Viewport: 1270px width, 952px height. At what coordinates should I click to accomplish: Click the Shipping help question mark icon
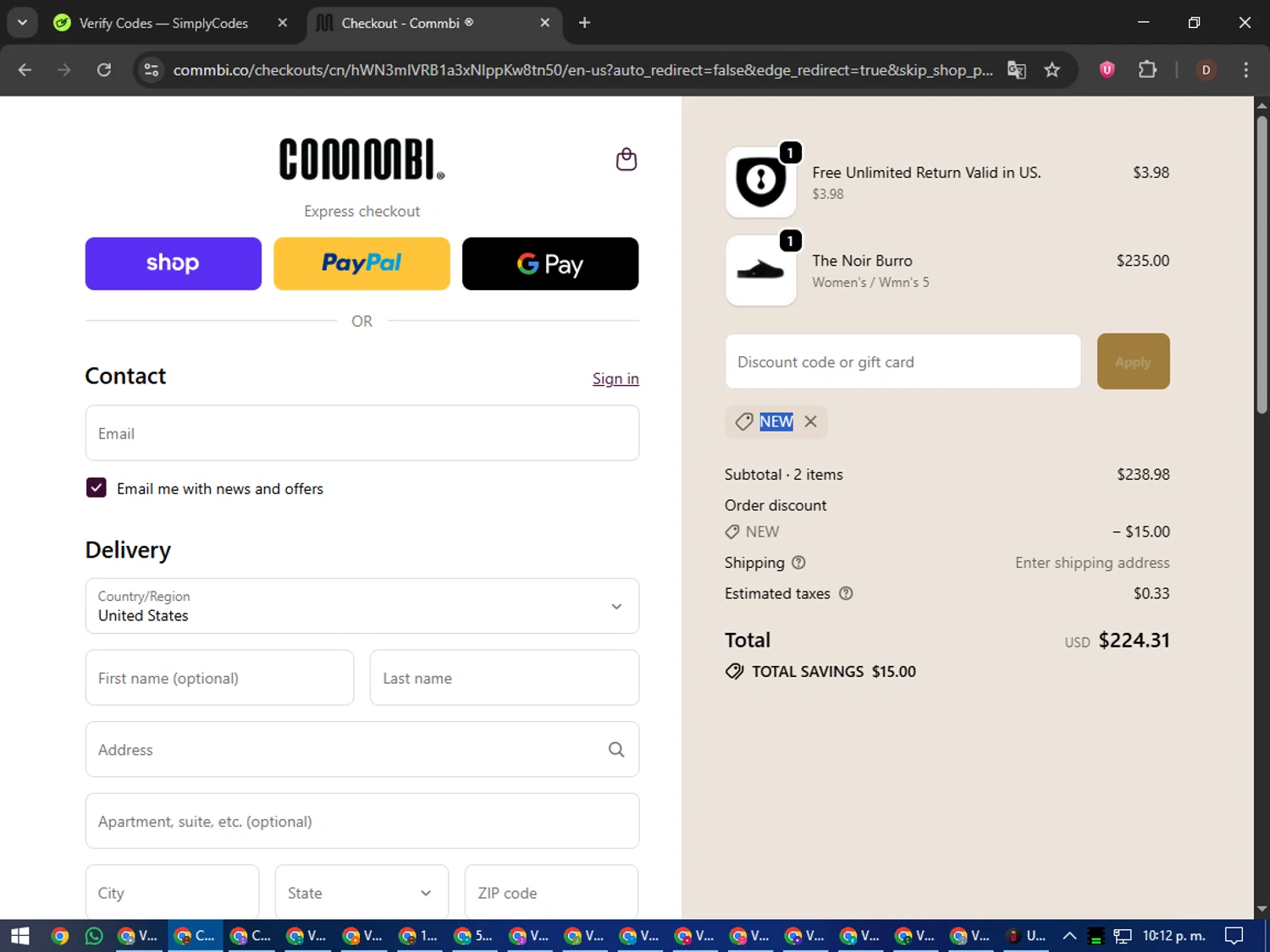coord(798,563)
